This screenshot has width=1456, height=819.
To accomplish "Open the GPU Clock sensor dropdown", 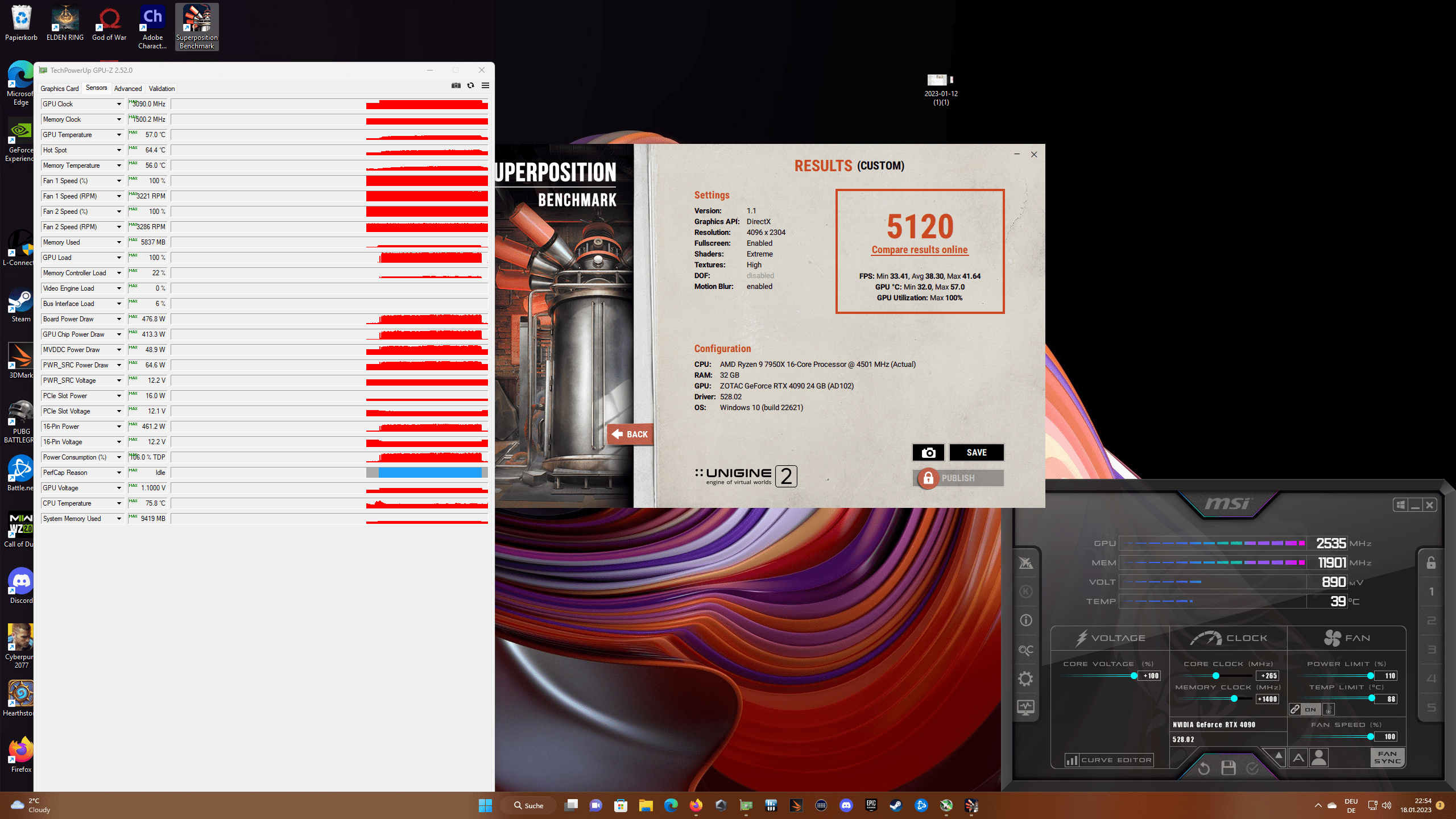I will 119,104.
